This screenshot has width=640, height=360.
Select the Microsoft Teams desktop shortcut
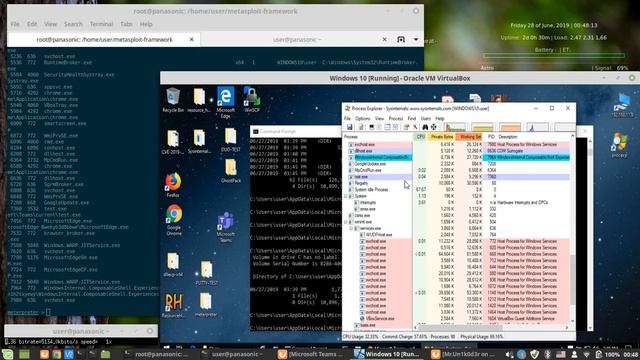[x=226, y=227]
